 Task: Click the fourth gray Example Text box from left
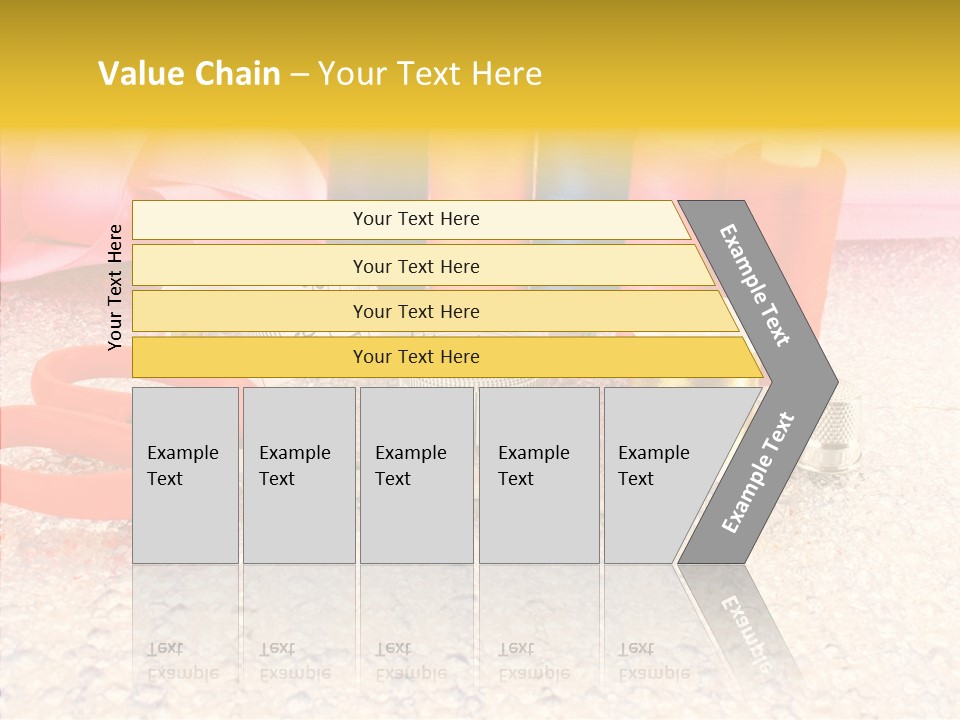(x=538, y=474)
